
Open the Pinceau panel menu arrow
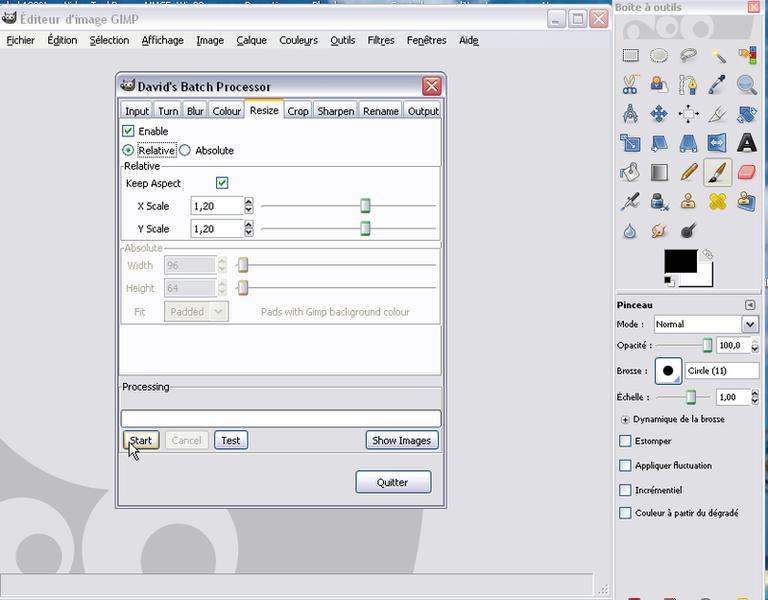tap(750, 305)
